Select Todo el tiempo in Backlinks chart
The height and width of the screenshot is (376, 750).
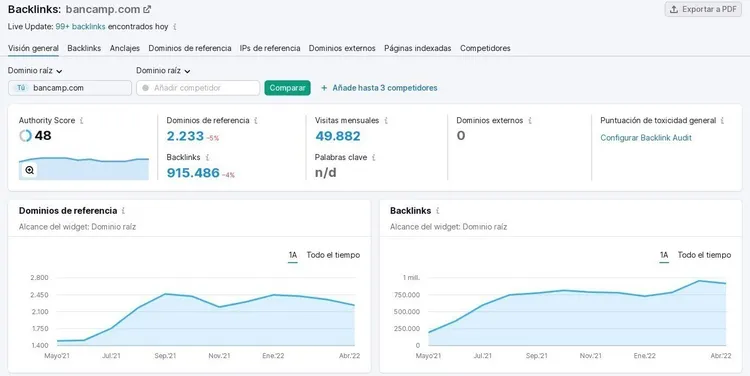coord(705,255)
